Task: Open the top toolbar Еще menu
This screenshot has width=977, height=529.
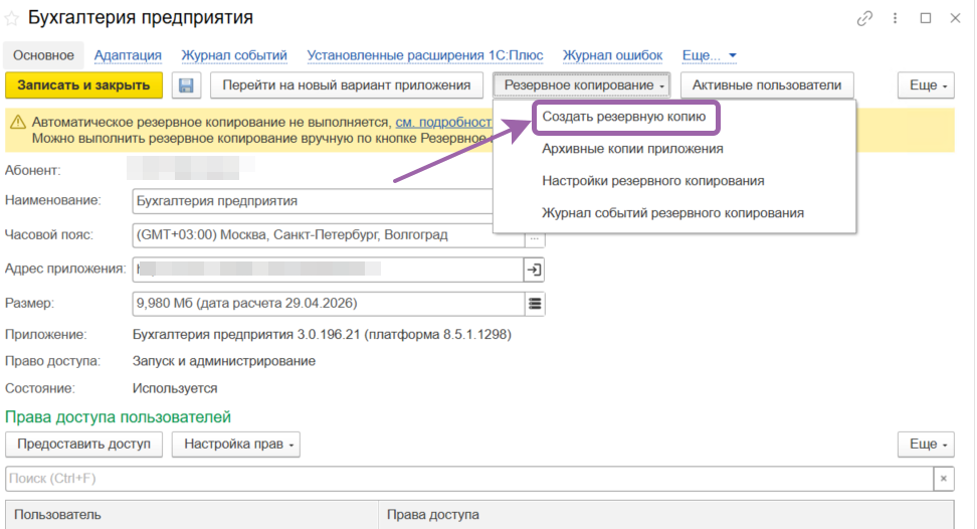Action: click(926, 85)
